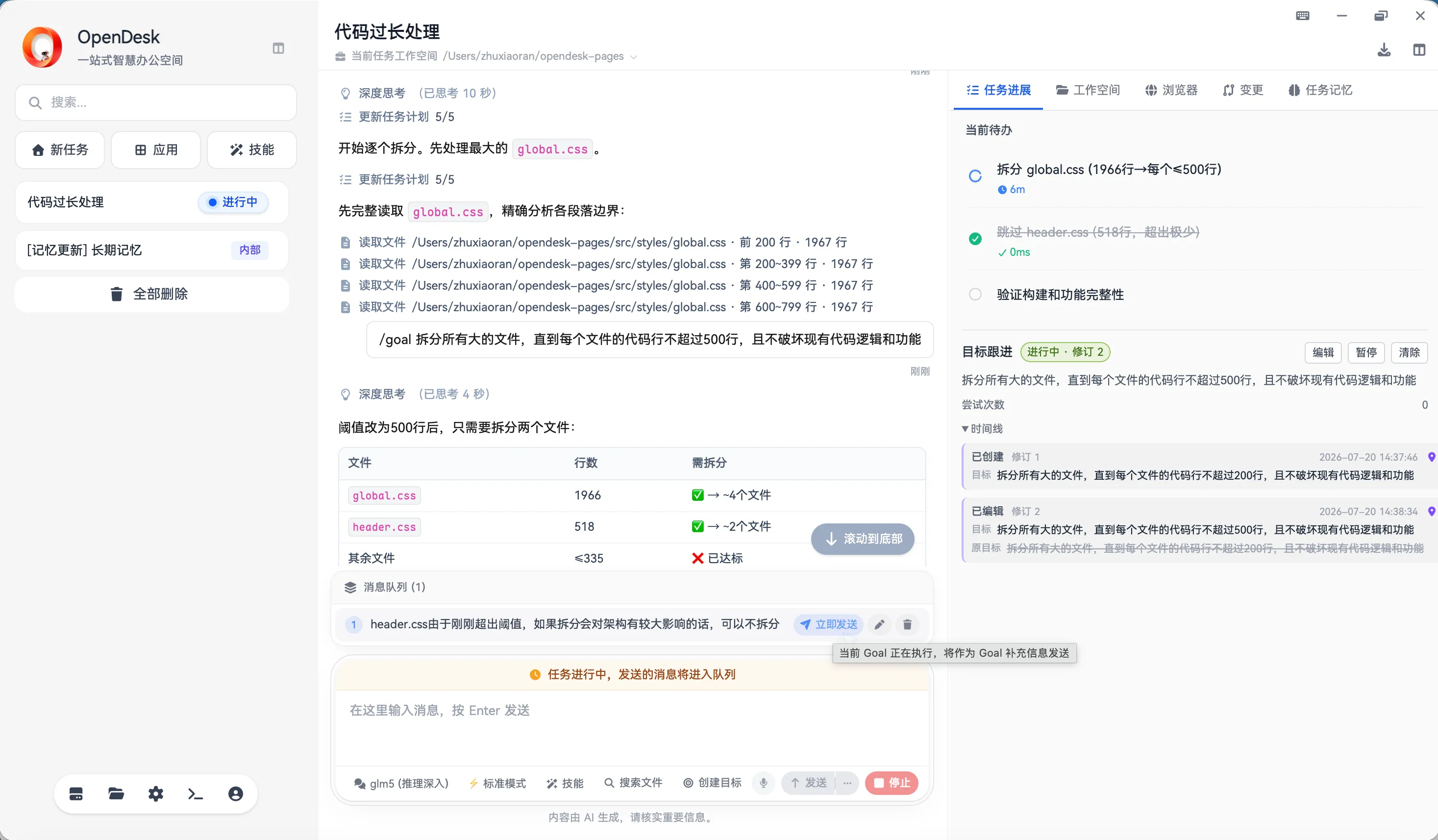Screen dimensions: 1438x840
Task: Open the server/storage icon in bottom dock
Action: [76, 794]
